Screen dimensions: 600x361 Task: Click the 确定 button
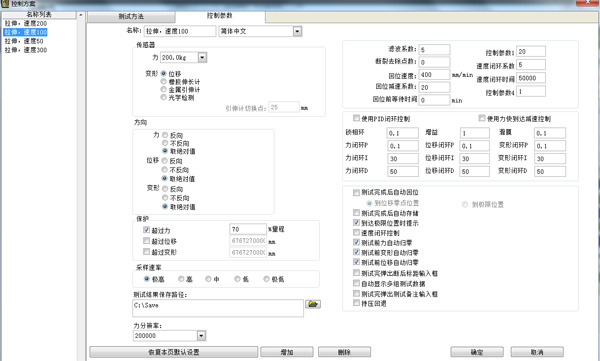point(477,352)
